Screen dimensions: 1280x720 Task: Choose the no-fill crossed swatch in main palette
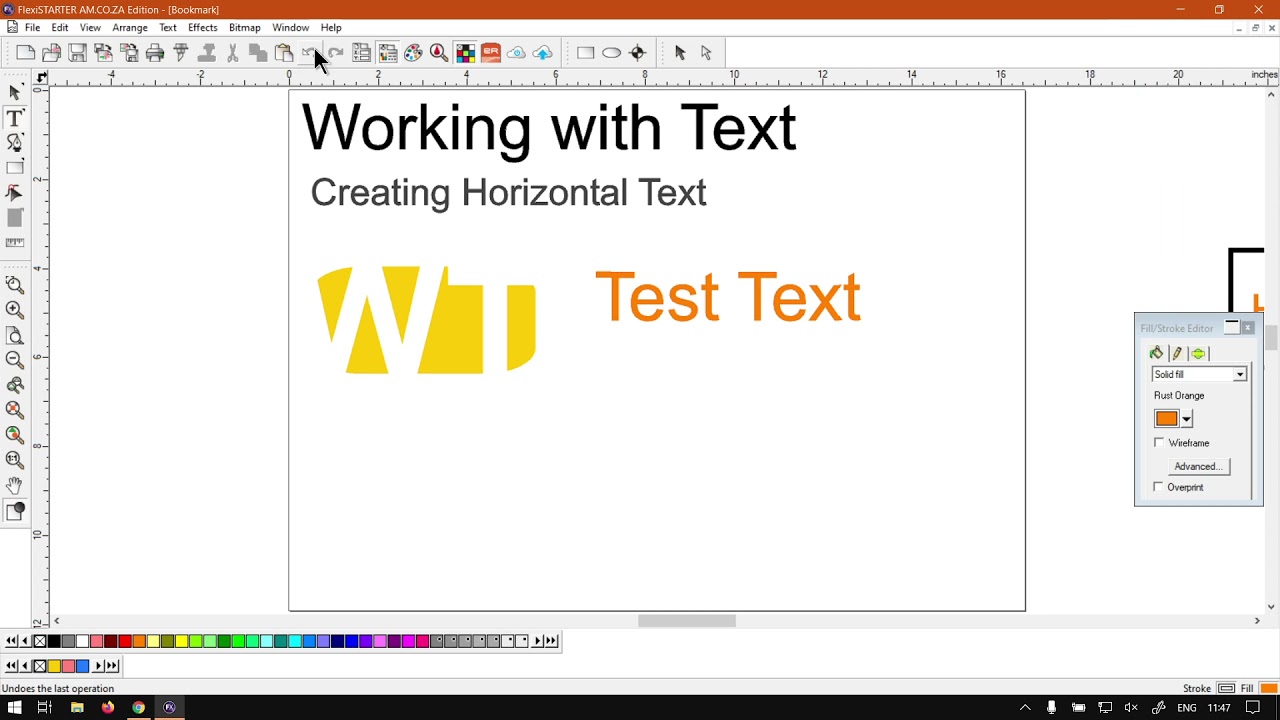(40, 641)
